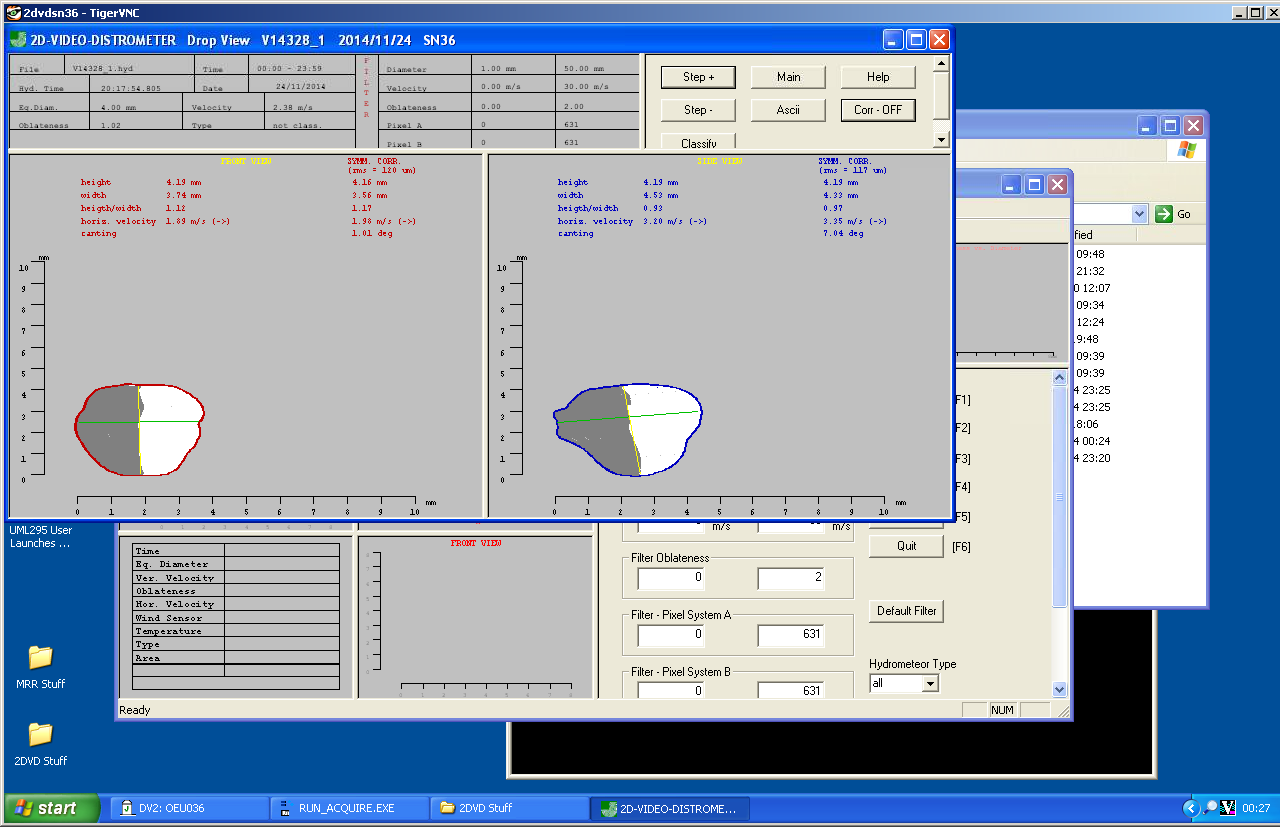This screenshot has height=827, width=1280.
Task: Click the Windows flag logo in Explorer
Action: coord(1186,150)
